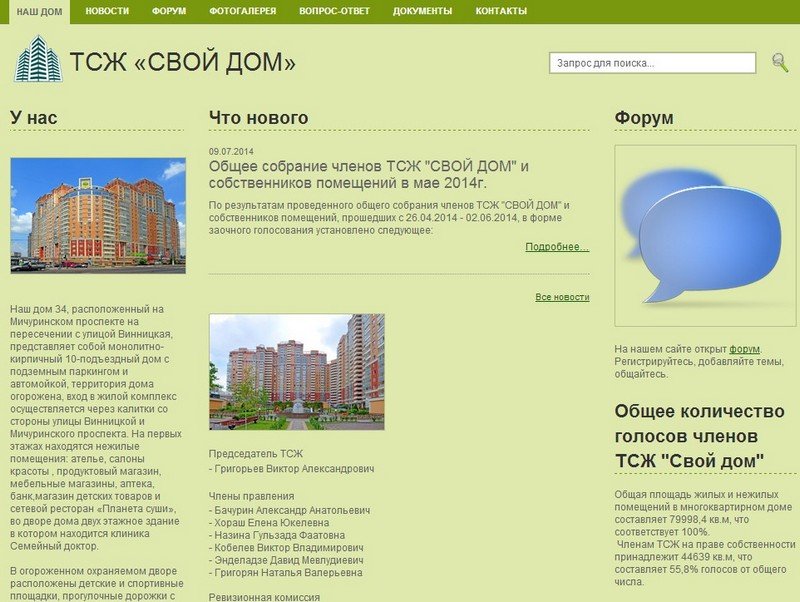
Task: Click the magnifier search icon
Action: click(780, 62)
